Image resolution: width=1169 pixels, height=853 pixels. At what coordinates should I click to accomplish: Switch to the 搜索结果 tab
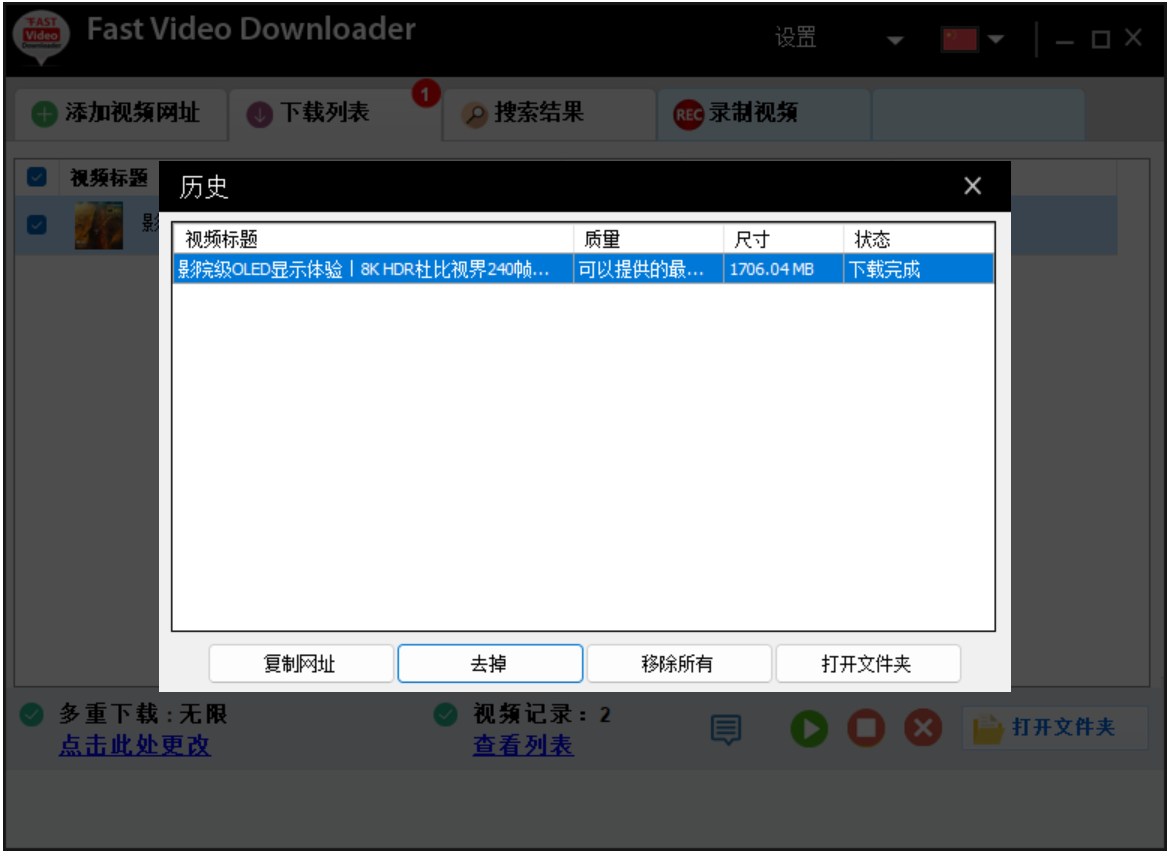coord(549,115)
